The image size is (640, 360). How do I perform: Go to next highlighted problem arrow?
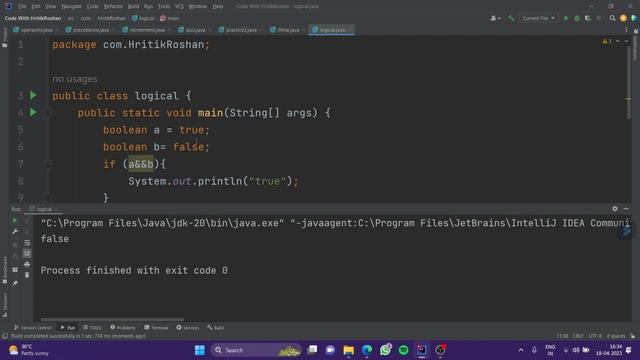[x=626, y=41]
